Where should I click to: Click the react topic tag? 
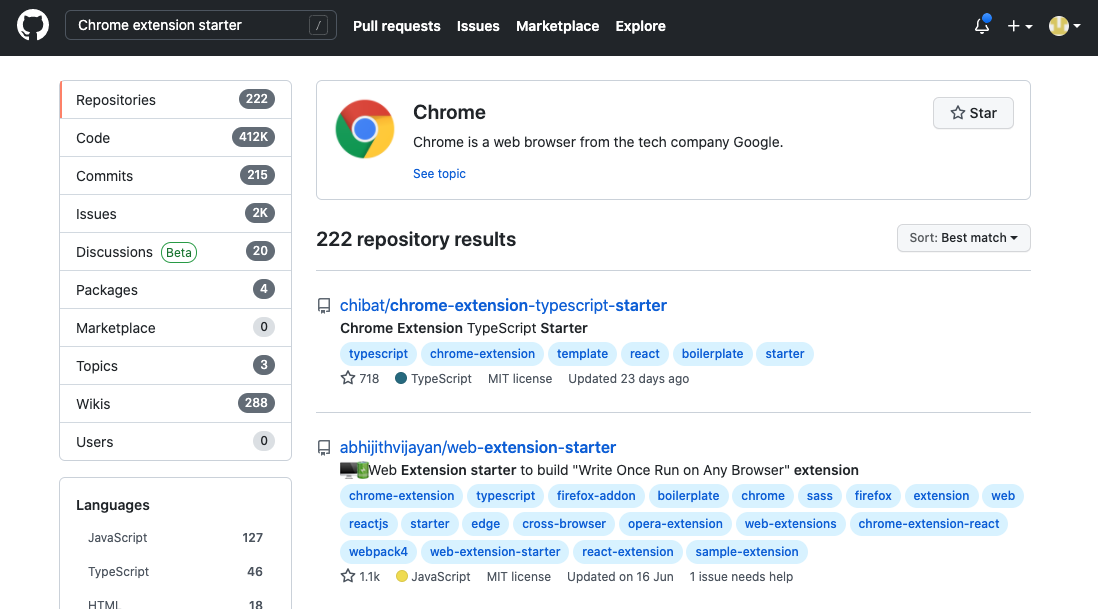[x=644, y=354]
